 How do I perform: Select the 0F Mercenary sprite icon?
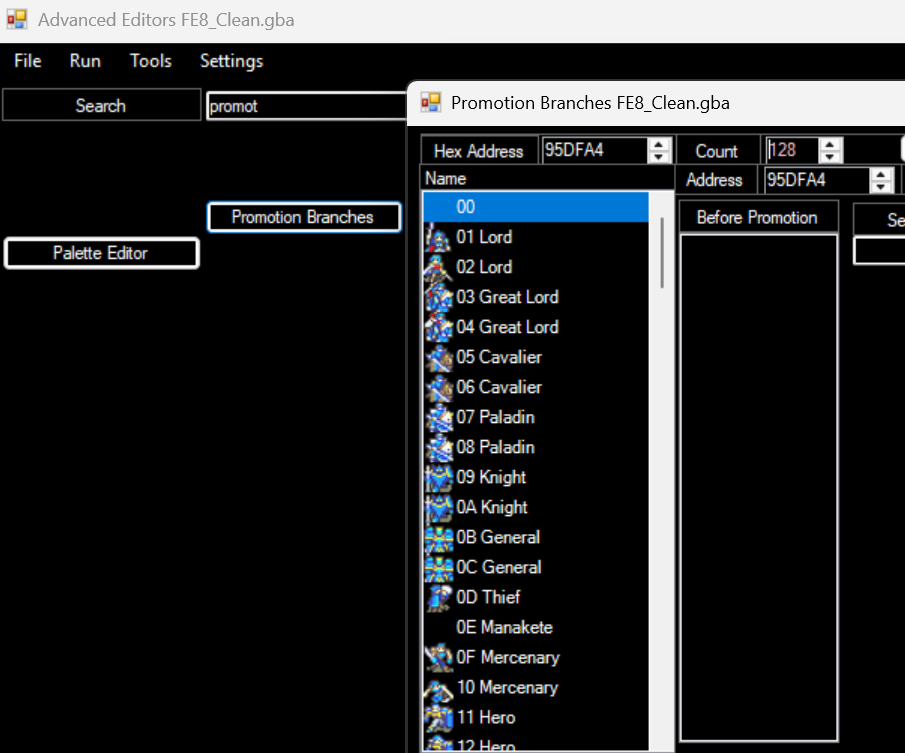(x=439, y=657)
